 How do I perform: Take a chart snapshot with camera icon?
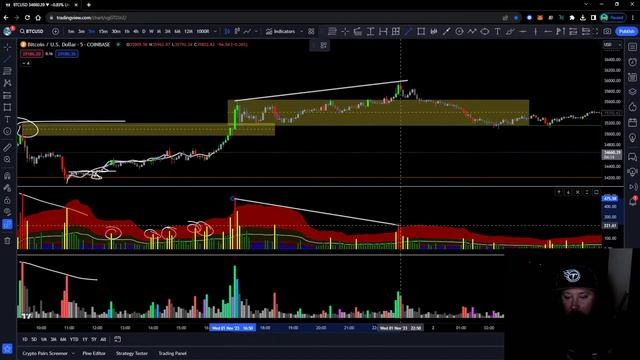(x=607, y=31)
